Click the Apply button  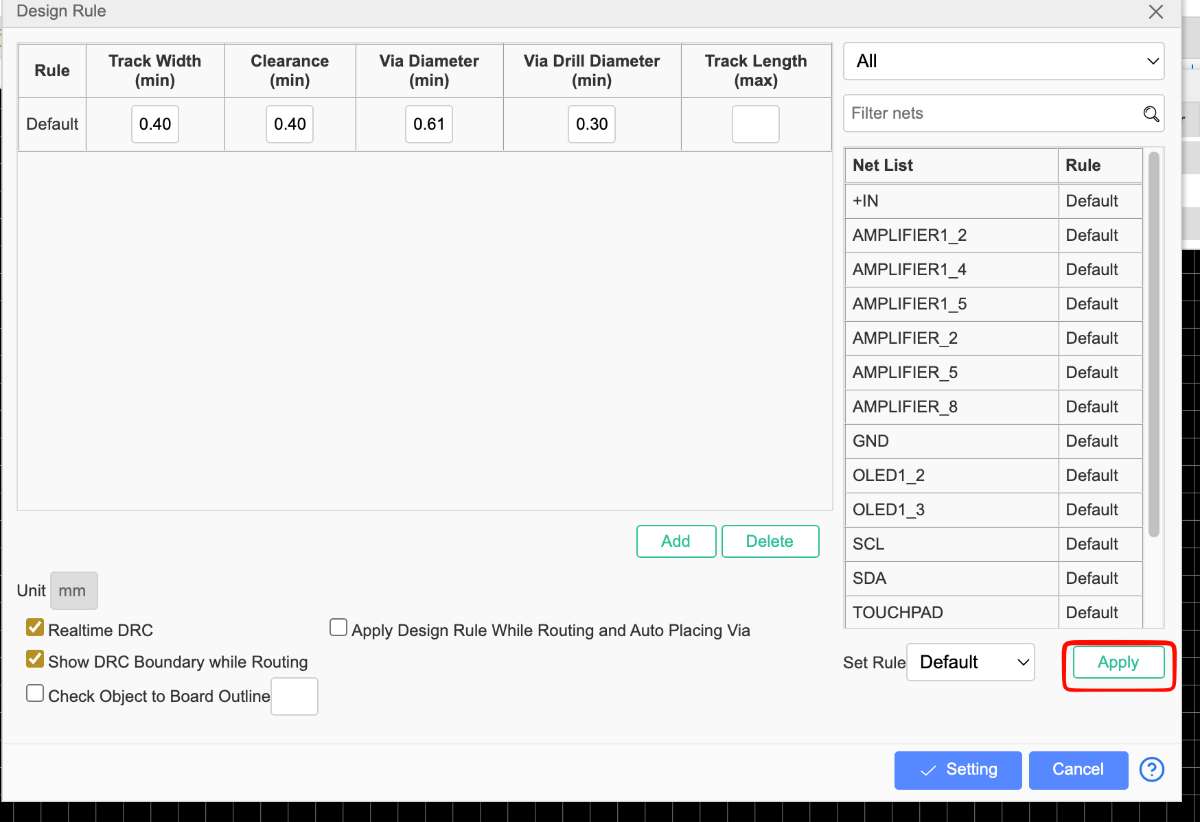1118,662
